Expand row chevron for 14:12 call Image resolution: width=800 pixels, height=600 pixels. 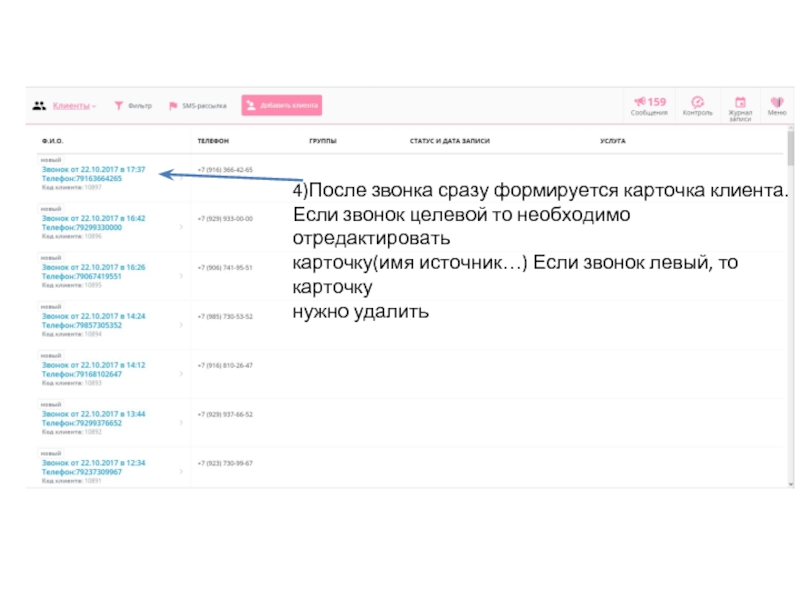coord(181,374)
